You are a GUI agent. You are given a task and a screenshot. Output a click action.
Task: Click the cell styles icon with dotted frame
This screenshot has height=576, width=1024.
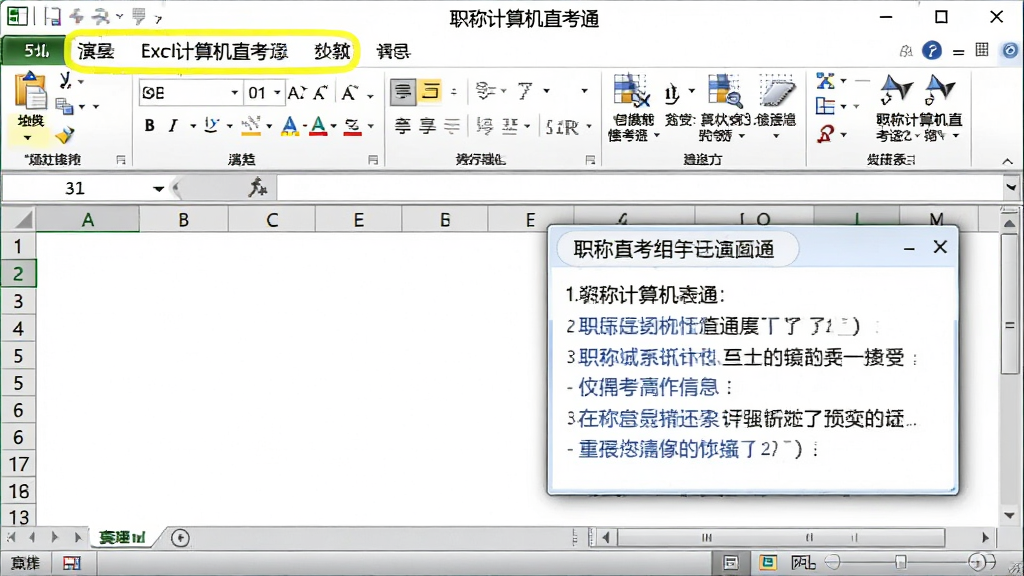click(x=776, y=91)
